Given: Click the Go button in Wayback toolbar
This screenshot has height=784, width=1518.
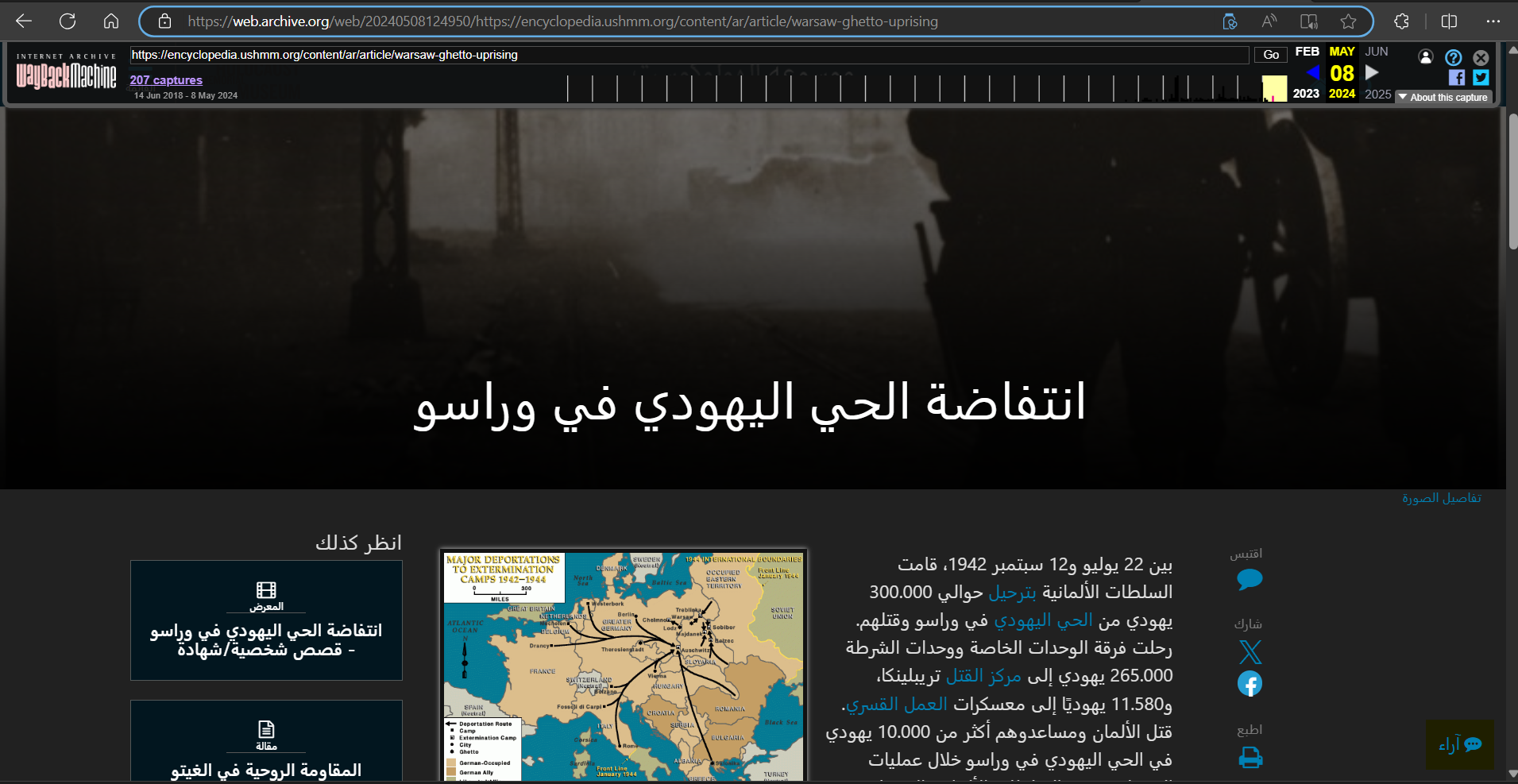Looking at the screenshot, I should coord(1271,55).
